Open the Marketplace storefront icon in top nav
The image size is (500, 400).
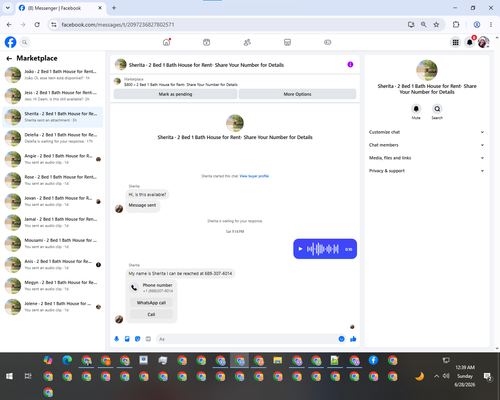coord(287,42)
